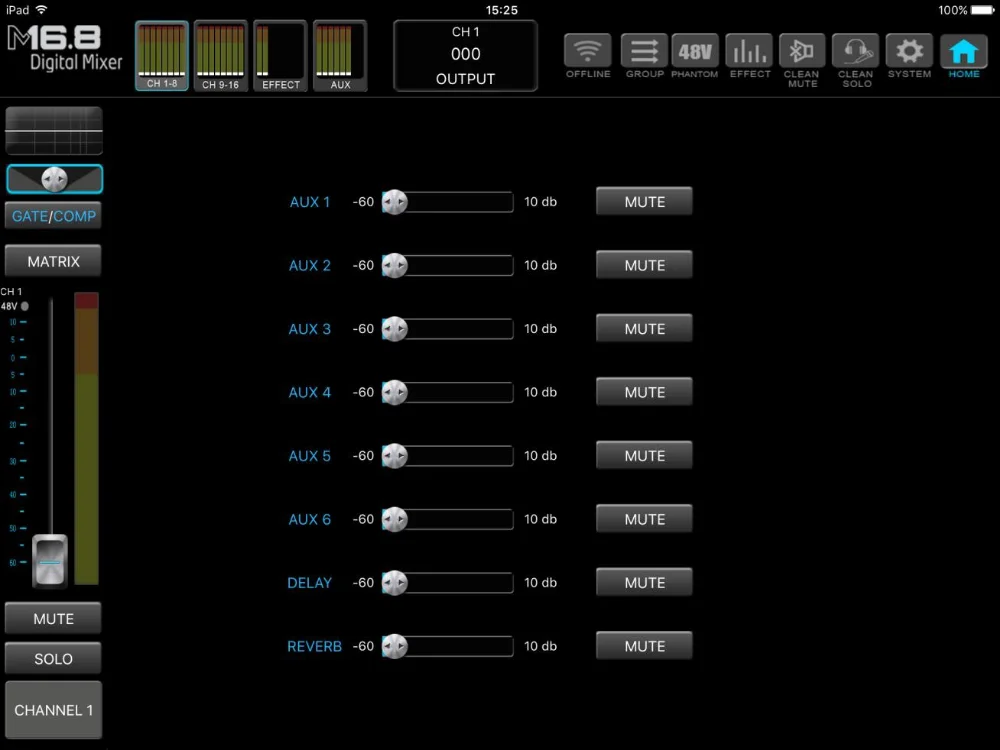1000x750 pixels.
Task: Tap the iPad Wi-Fi status icon
Action: tap(41, 10)
